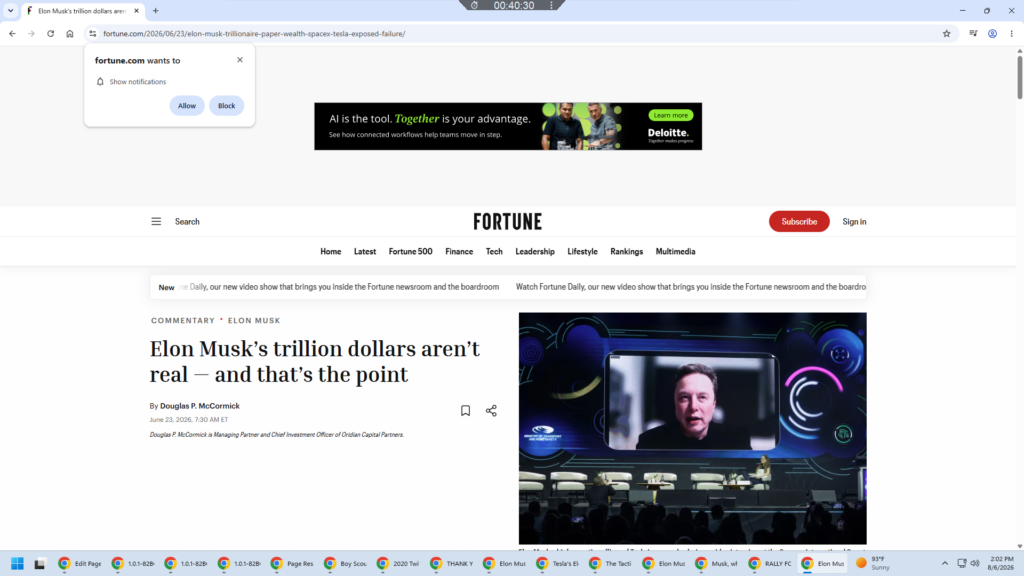The width and height of the screenshot is (1024, 576).
Task: Click the address bar URL
Action: pyautogui.click(x=254, y=33)
